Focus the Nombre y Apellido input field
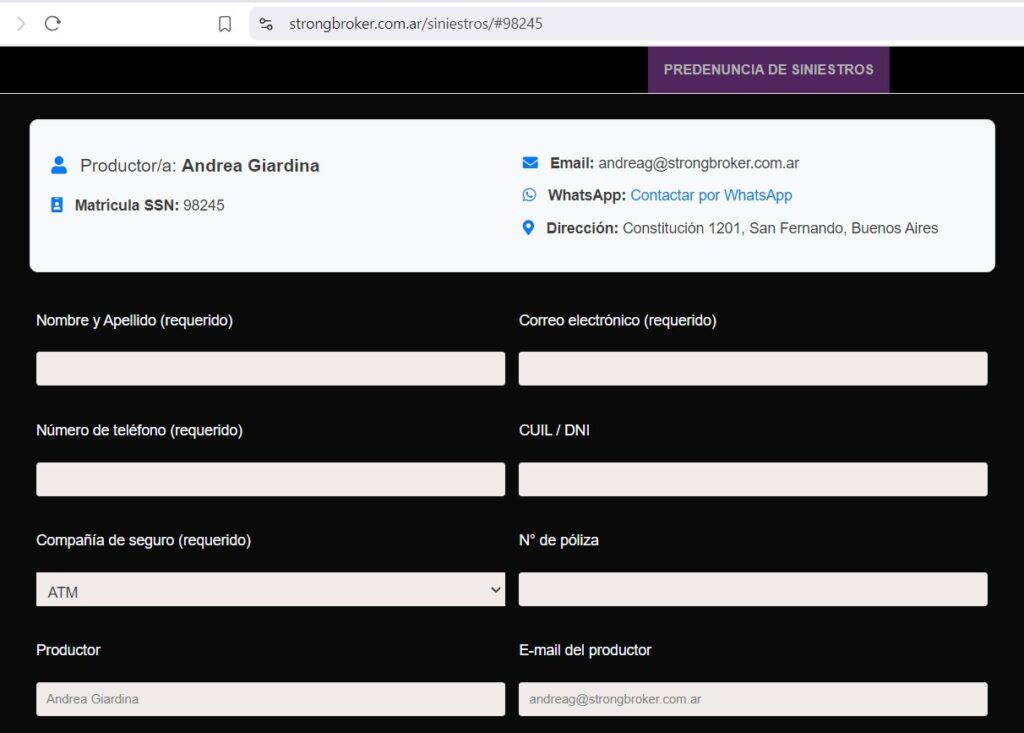1024x733 pixels. [x=270, y=368]
